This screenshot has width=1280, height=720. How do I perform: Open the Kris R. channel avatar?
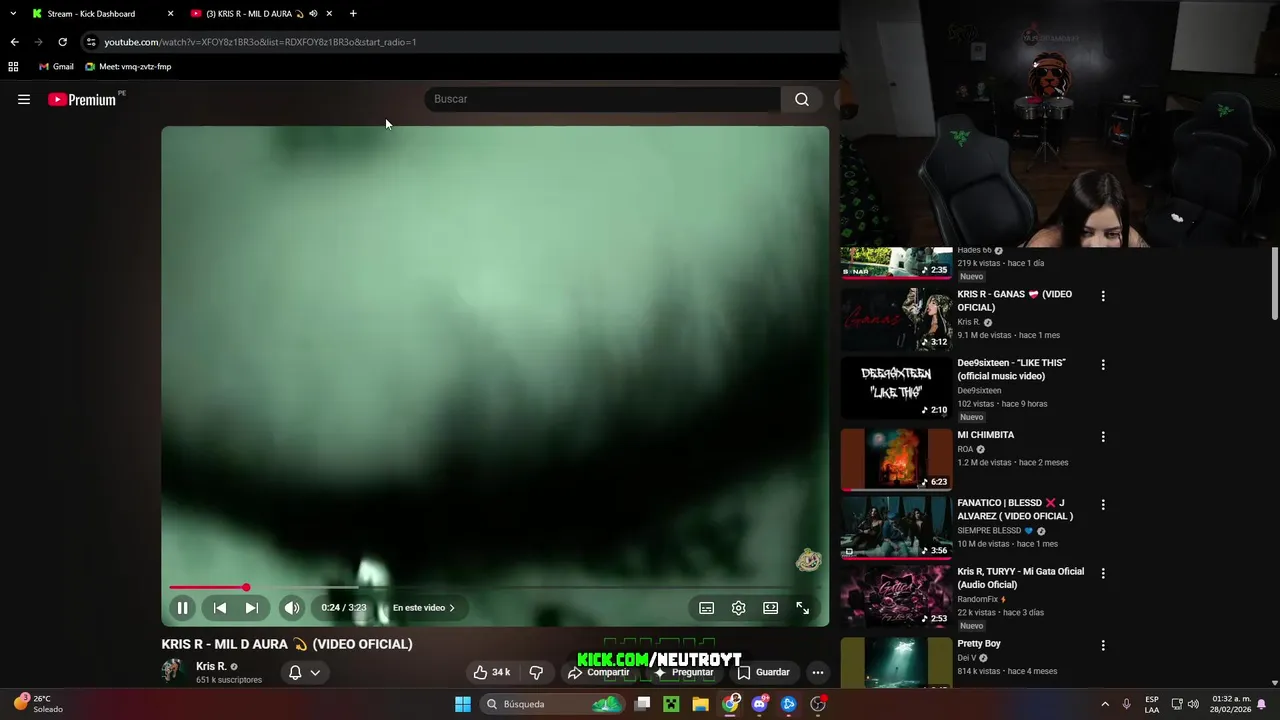[174, 671]
